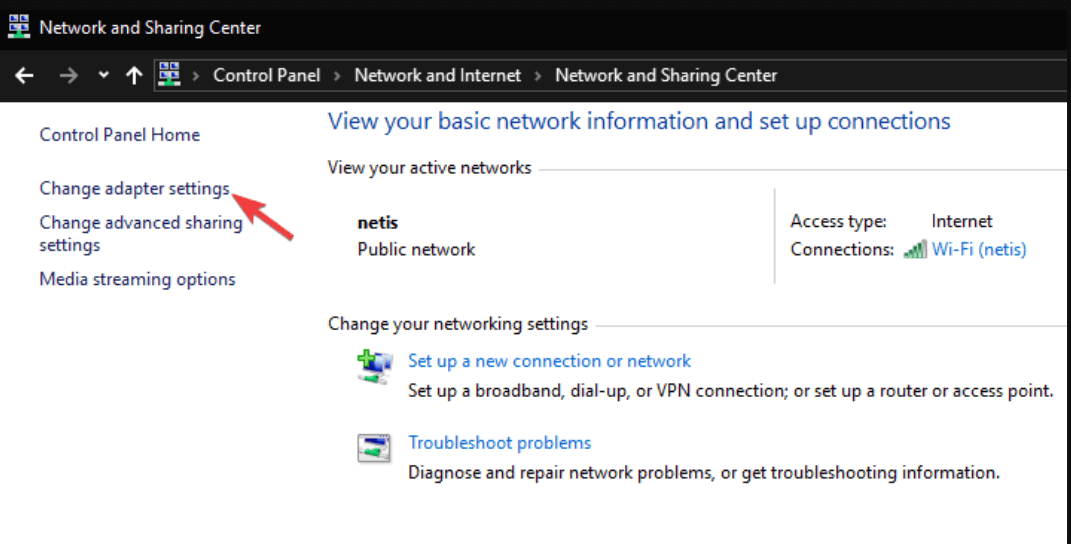Open the Wi-Fi (netis) connection link

[x=979, y=249]
